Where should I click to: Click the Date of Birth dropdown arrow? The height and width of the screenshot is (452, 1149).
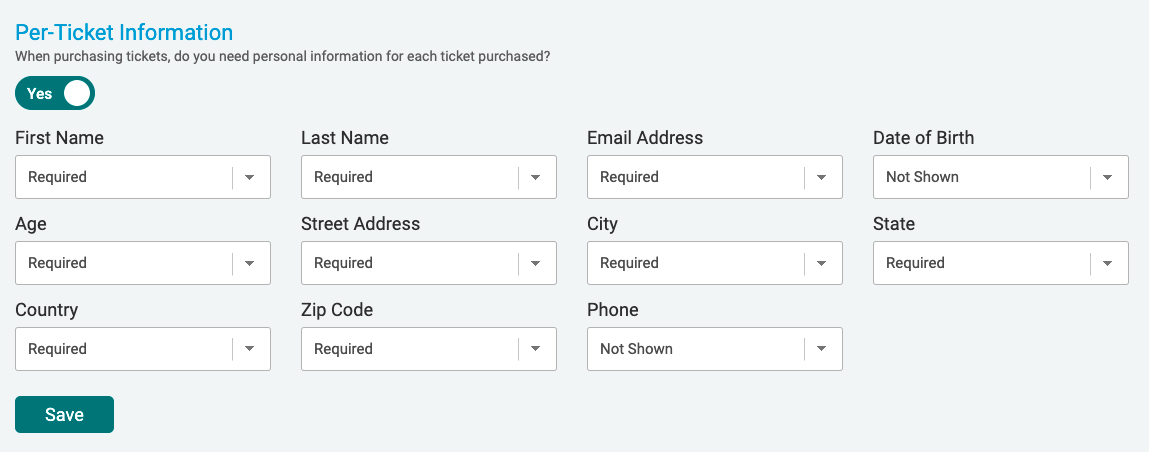click(x=1108, y=177)
